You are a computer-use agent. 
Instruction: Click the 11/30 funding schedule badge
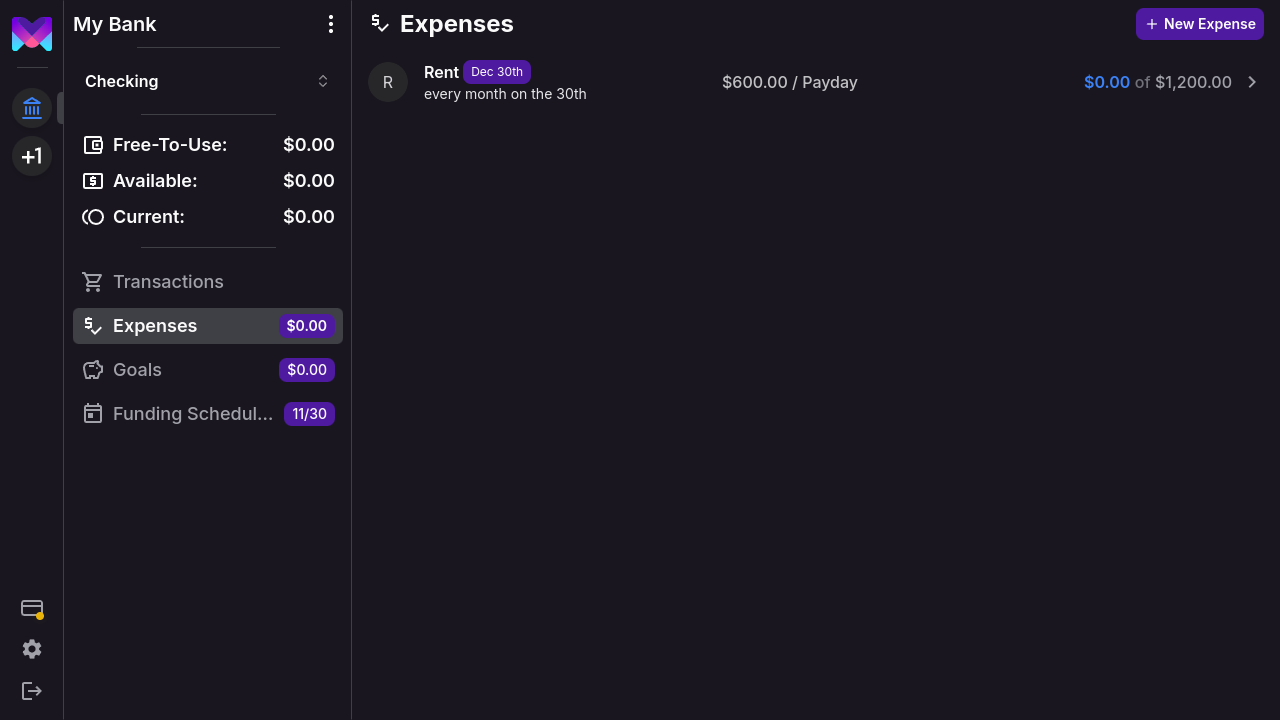[309, 414]
